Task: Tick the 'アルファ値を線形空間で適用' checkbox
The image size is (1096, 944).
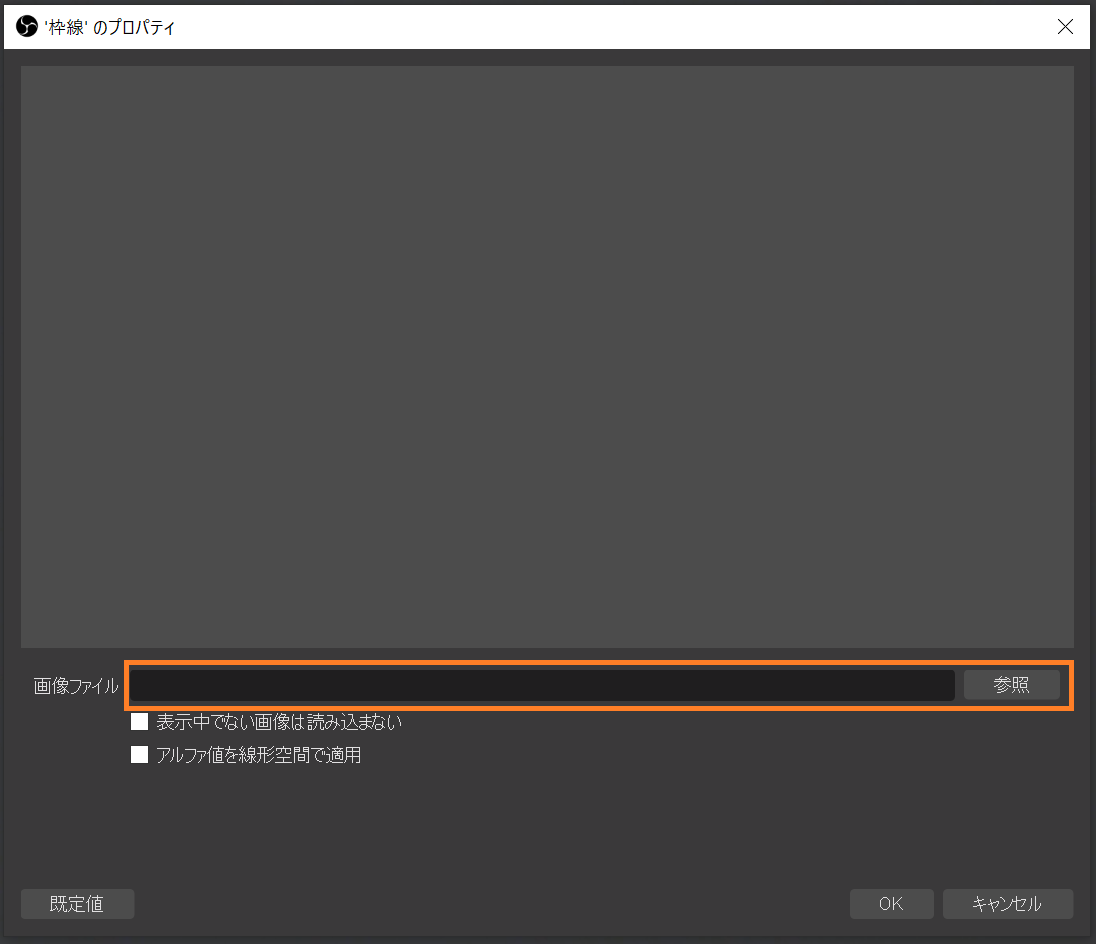Action: click(x=139, y=755)
